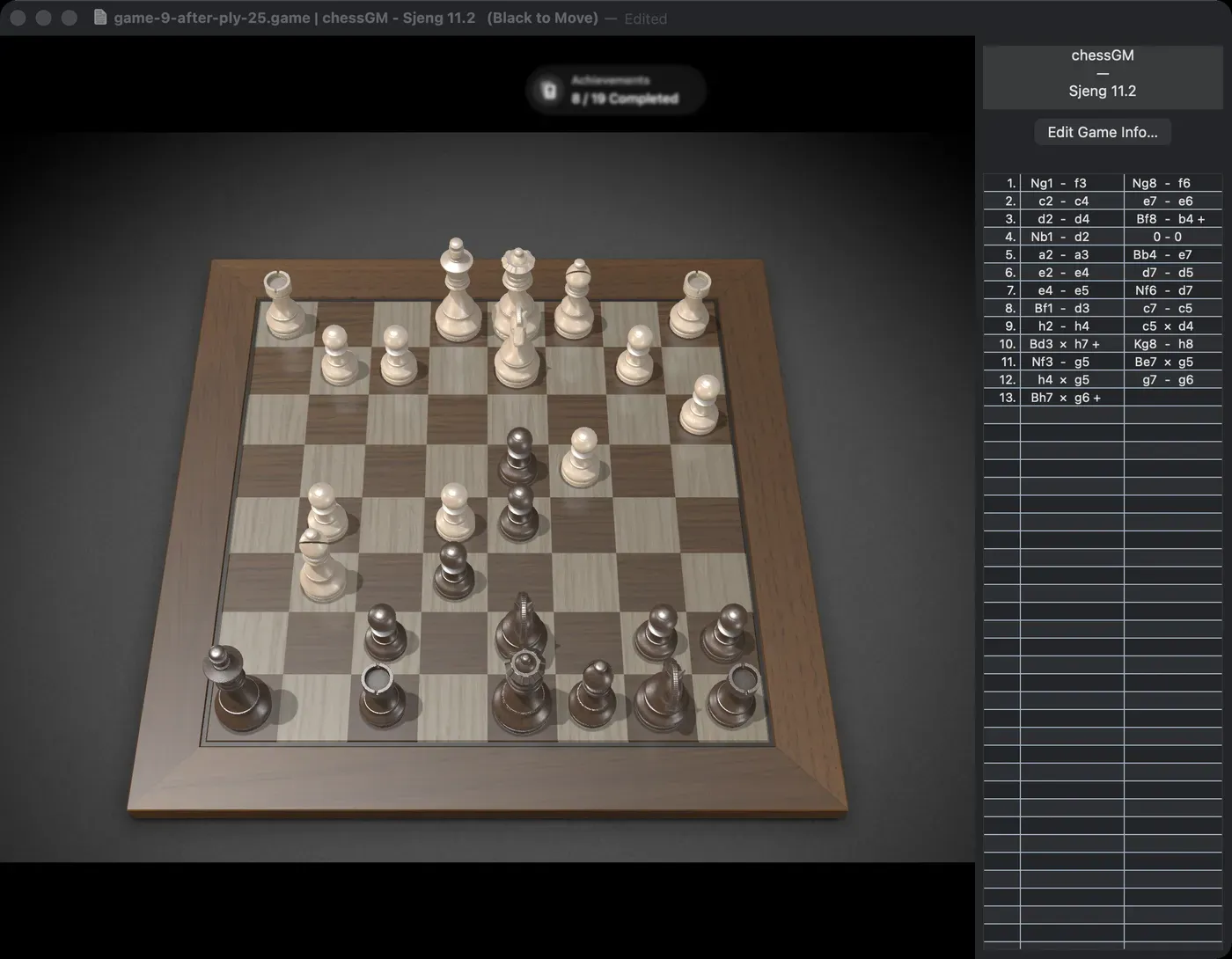Select castling move '0 - 0' in list
This screenshot has height=959, width=1232.
coord(1168,237)
